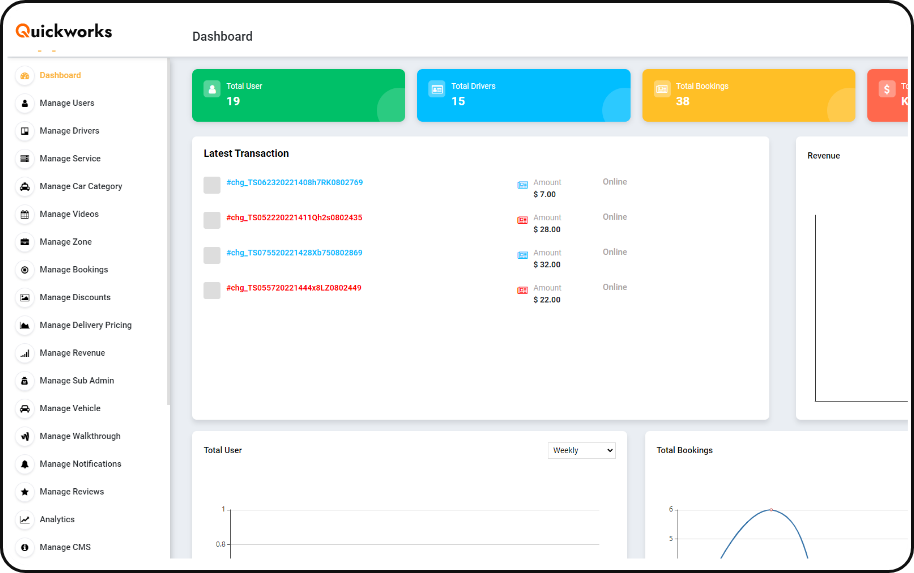Click the Manage Notifications bell icon
This screenshot has height=573, width=914.
pos(24,464)
